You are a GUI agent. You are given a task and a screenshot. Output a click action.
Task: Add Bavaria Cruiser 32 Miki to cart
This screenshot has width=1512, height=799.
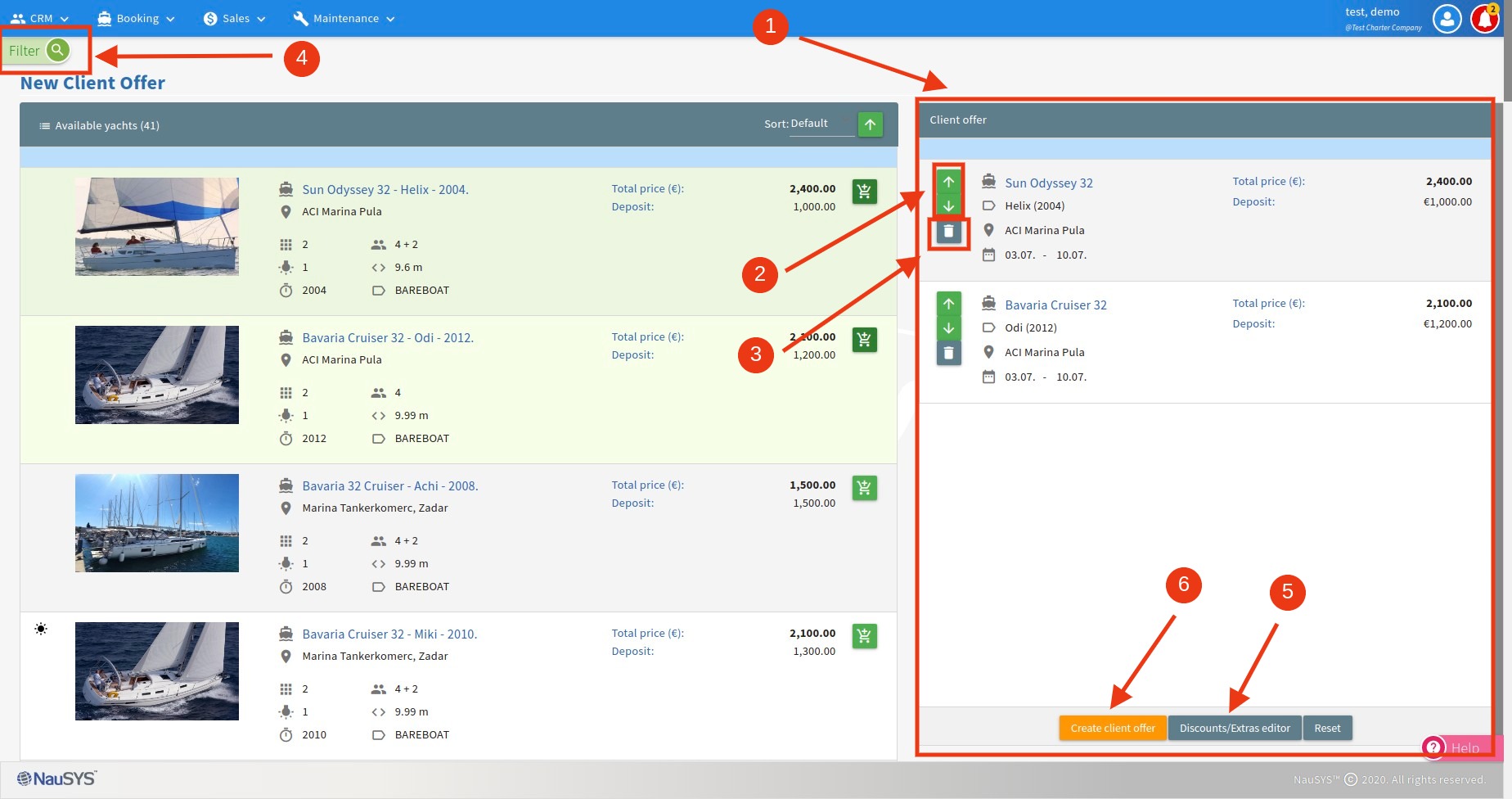(864, 636)
